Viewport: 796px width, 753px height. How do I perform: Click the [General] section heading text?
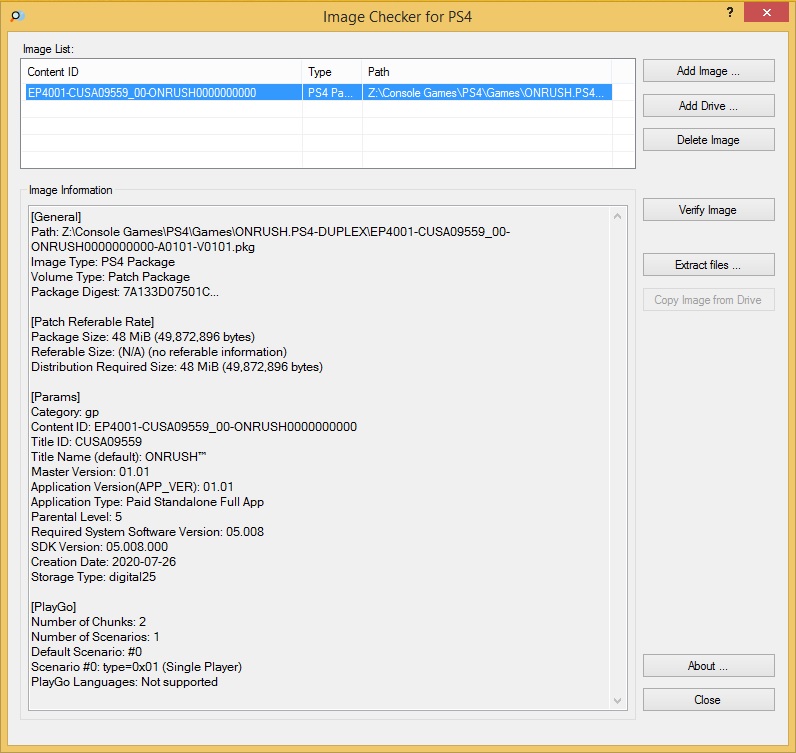pos(56,217)
